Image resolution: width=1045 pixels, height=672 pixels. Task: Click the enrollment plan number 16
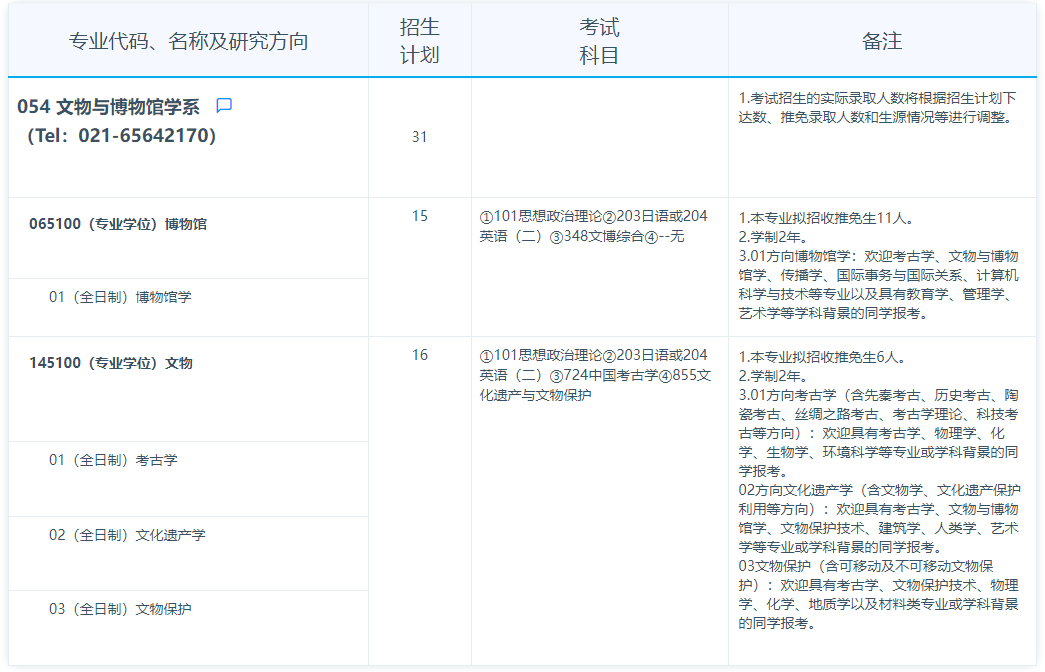point(419,355)
